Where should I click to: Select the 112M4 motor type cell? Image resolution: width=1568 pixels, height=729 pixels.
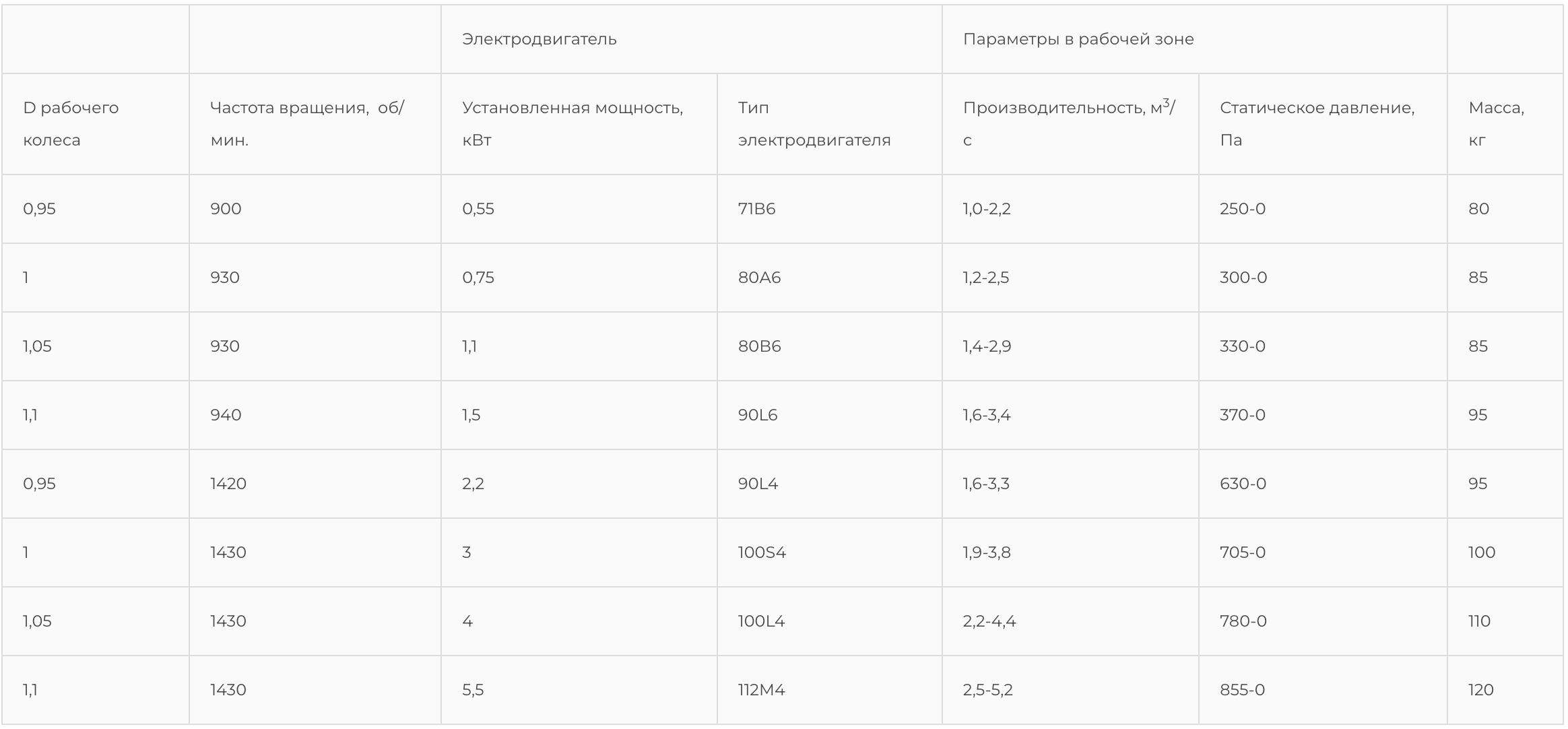click(761, 690)
